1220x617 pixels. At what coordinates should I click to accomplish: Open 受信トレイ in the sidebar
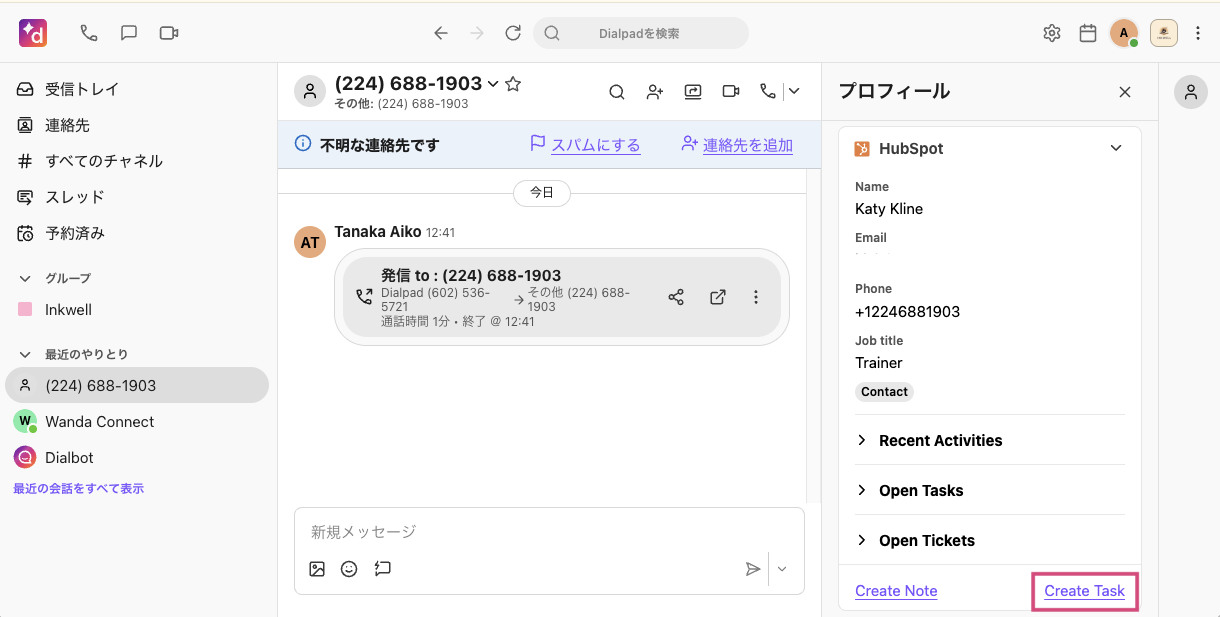[81, 89]
